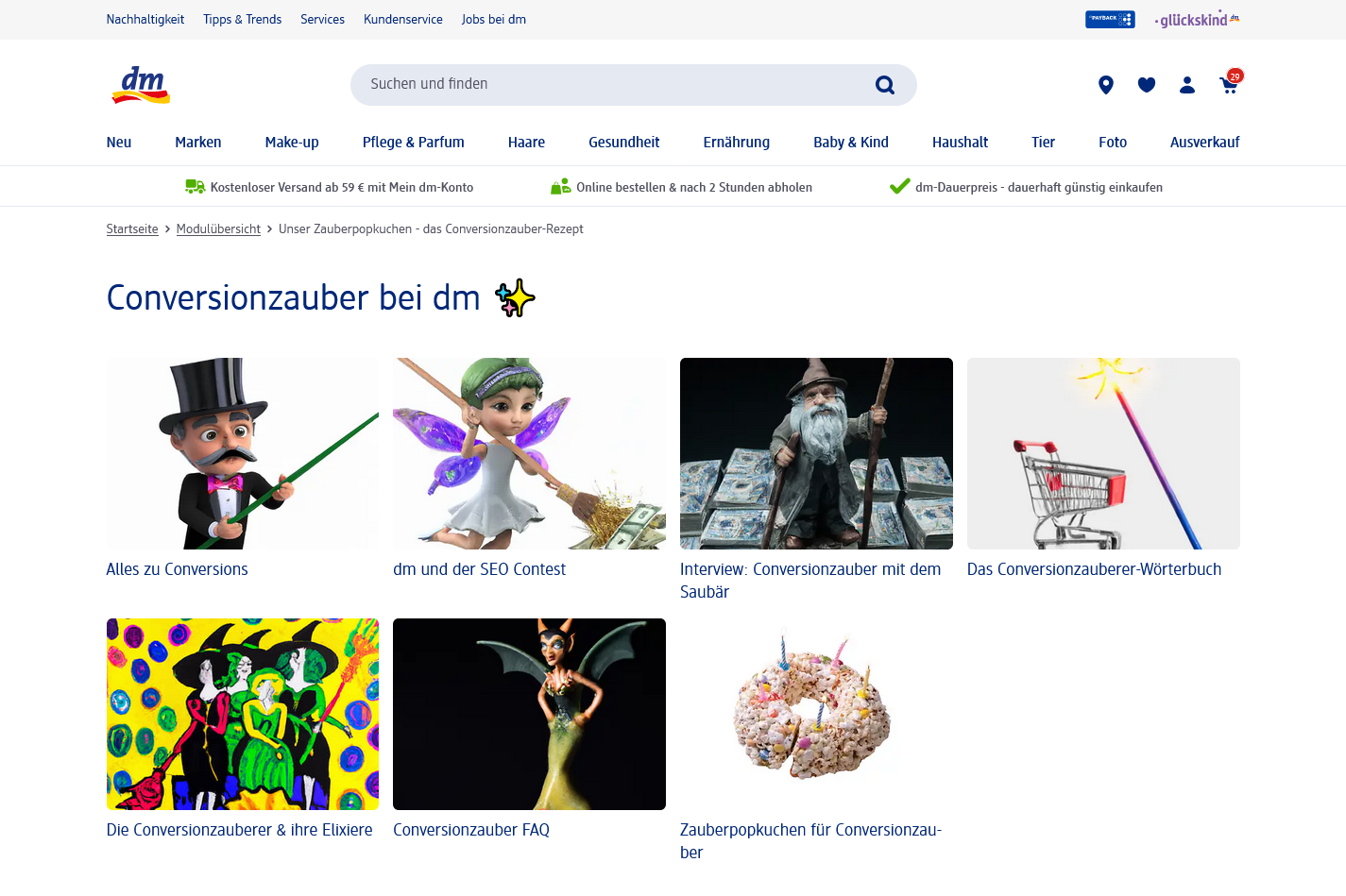Open the Tier menu
This screenshot has height=896, width=1346.
1044,143
